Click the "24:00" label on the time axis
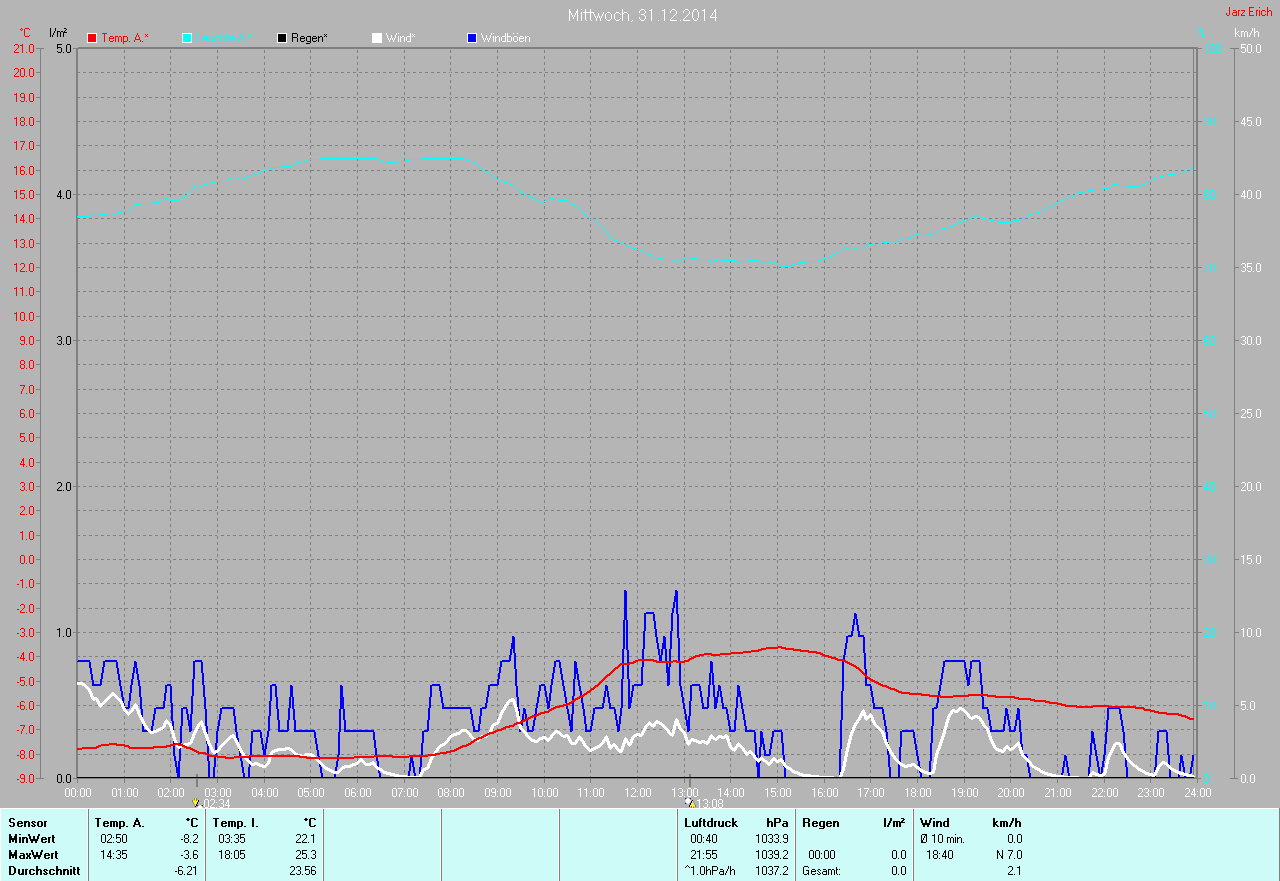Screen dimensions: 1280x881 [1197, 792]
